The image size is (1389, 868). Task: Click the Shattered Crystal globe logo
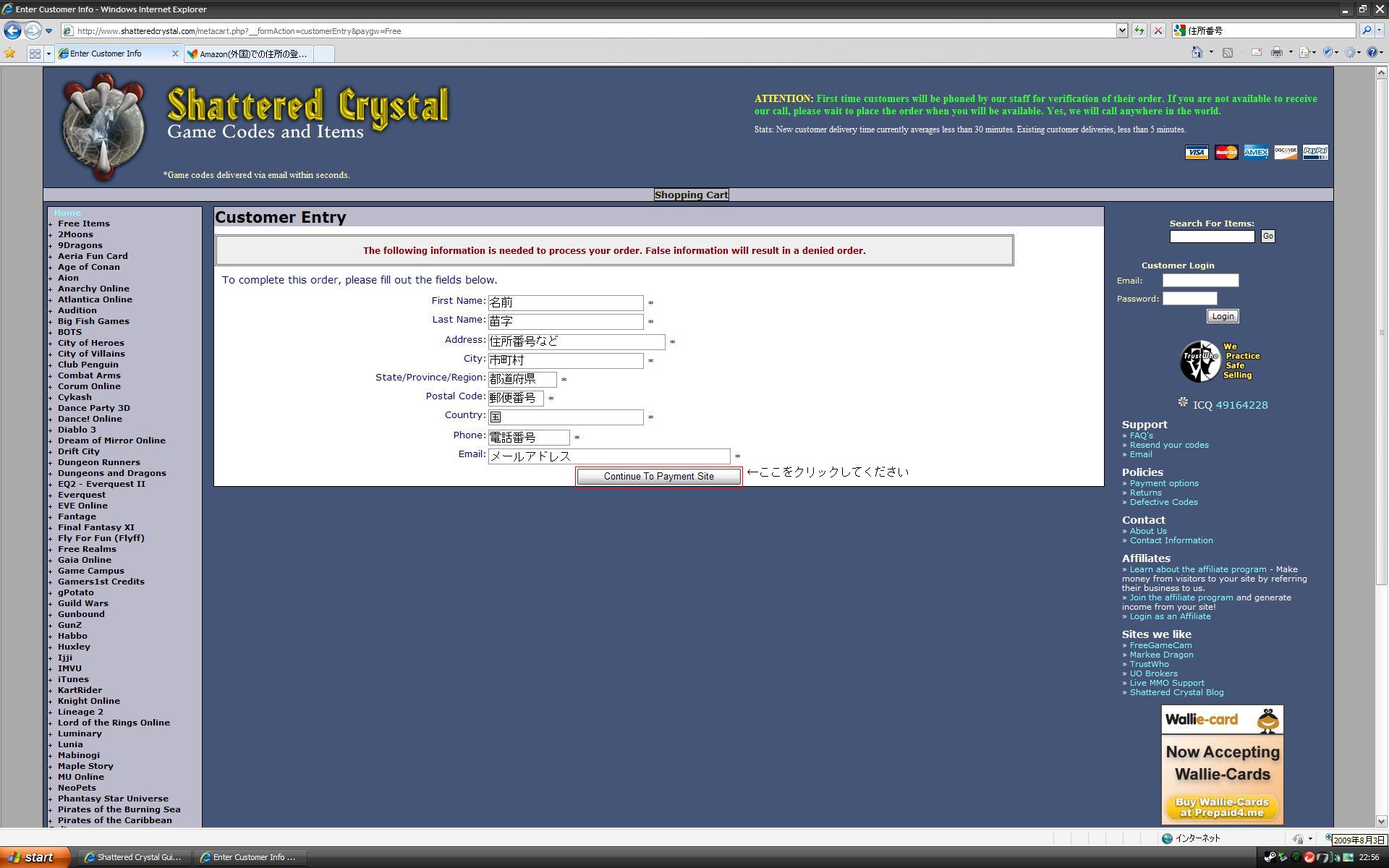point(103,127)
